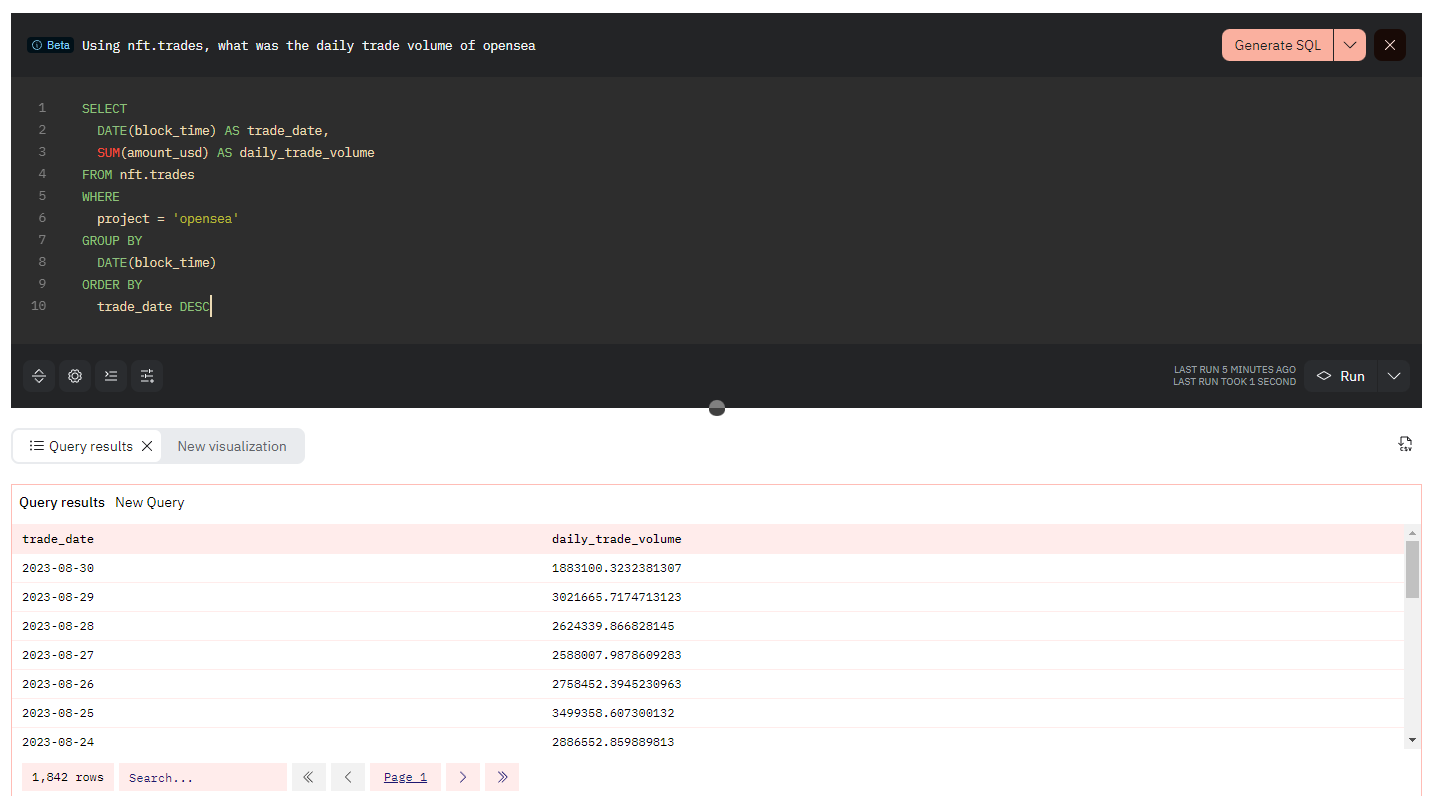1431x796 pixels.
Task: Click the 'opensea' string in the editor
Action: tap(206, 218)
